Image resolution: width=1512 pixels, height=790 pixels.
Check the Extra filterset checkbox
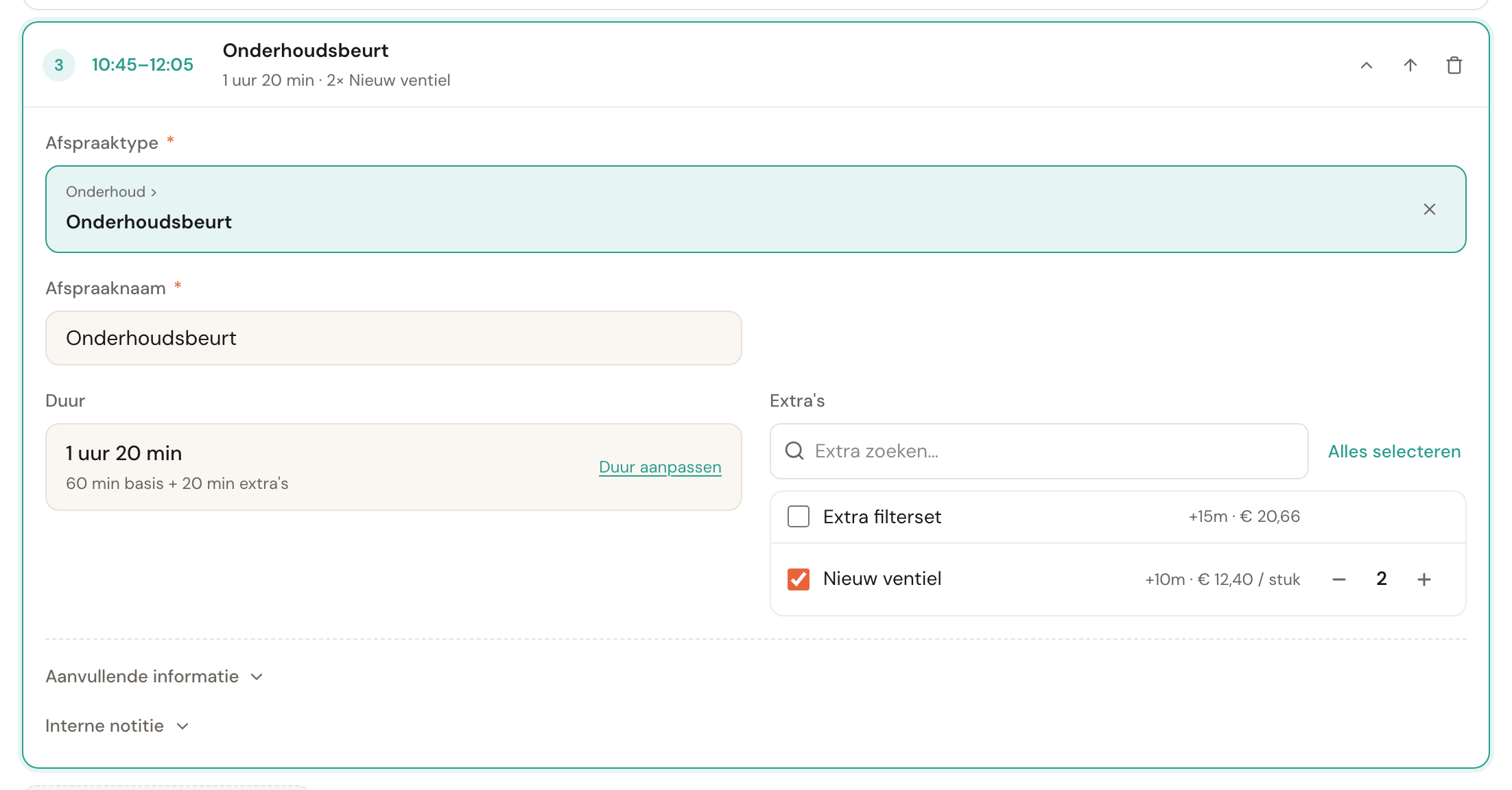pyautogui.click(x=799, y=516)
